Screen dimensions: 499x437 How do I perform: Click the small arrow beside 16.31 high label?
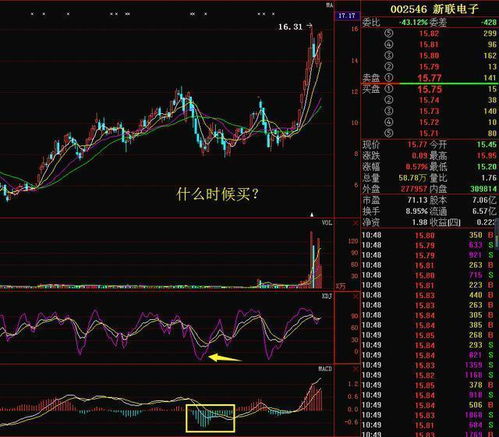tap(309, 26)
